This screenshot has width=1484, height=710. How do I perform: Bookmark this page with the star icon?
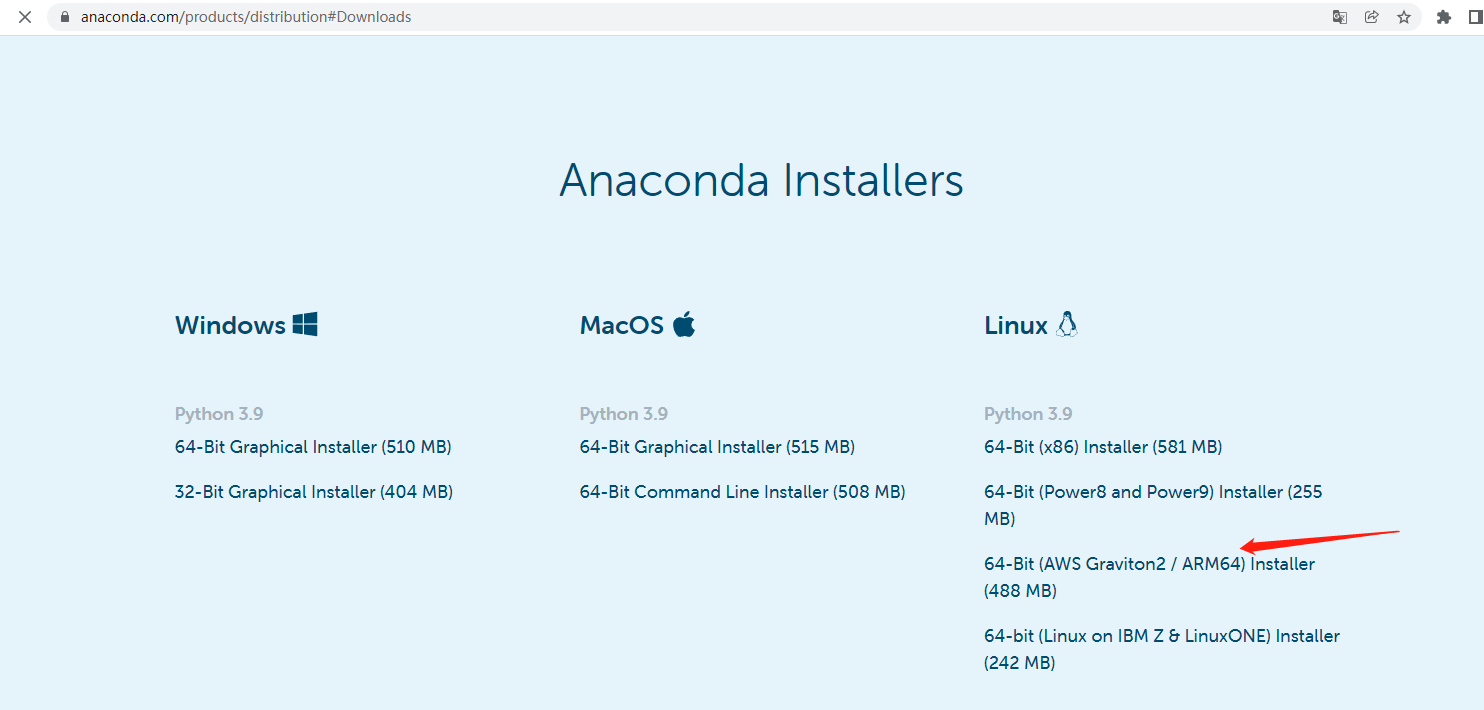click(x=1404, y=17)
